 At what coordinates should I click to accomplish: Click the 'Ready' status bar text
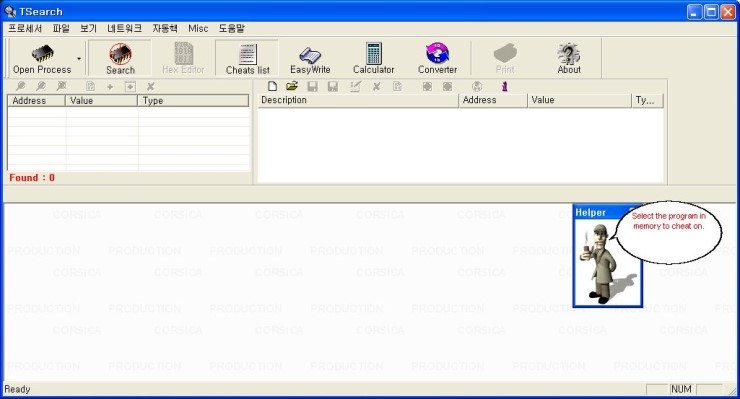[17, 389]
